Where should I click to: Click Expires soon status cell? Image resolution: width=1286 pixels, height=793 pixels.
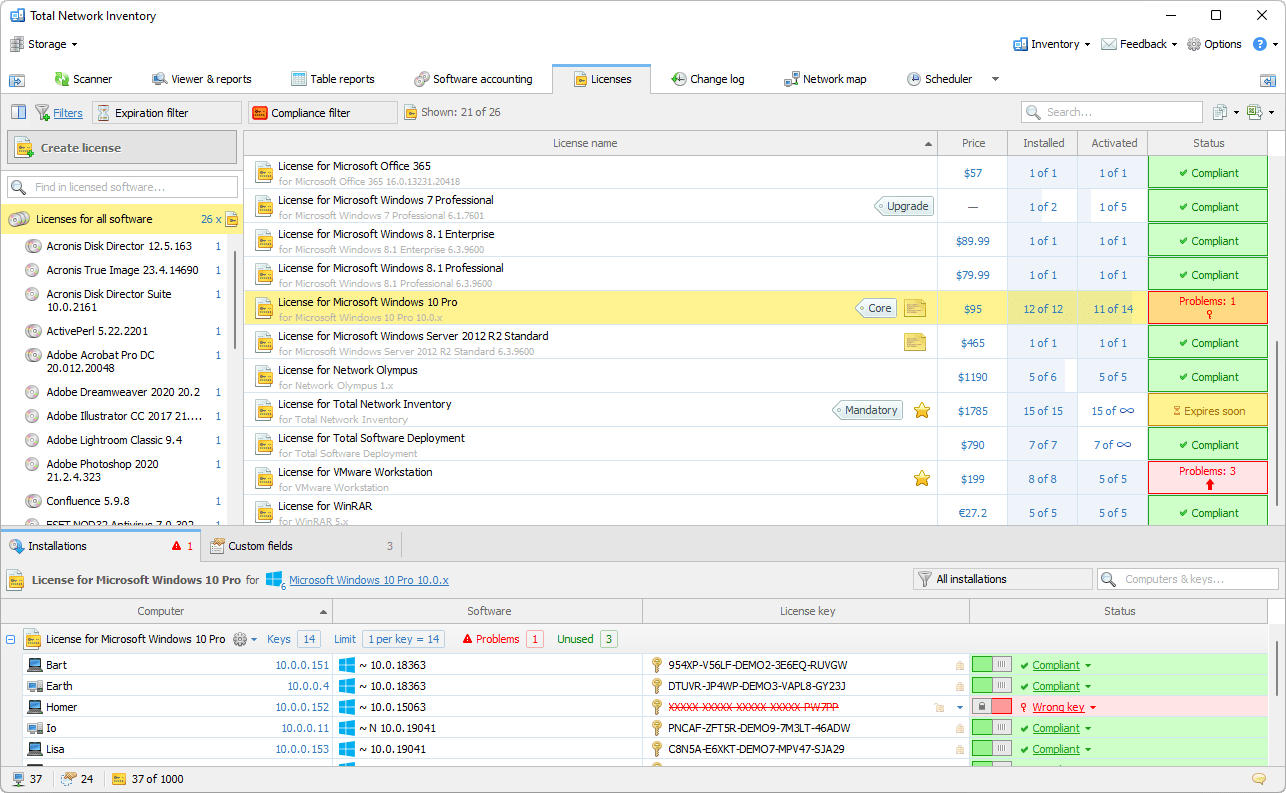(x=1208, y=411)
